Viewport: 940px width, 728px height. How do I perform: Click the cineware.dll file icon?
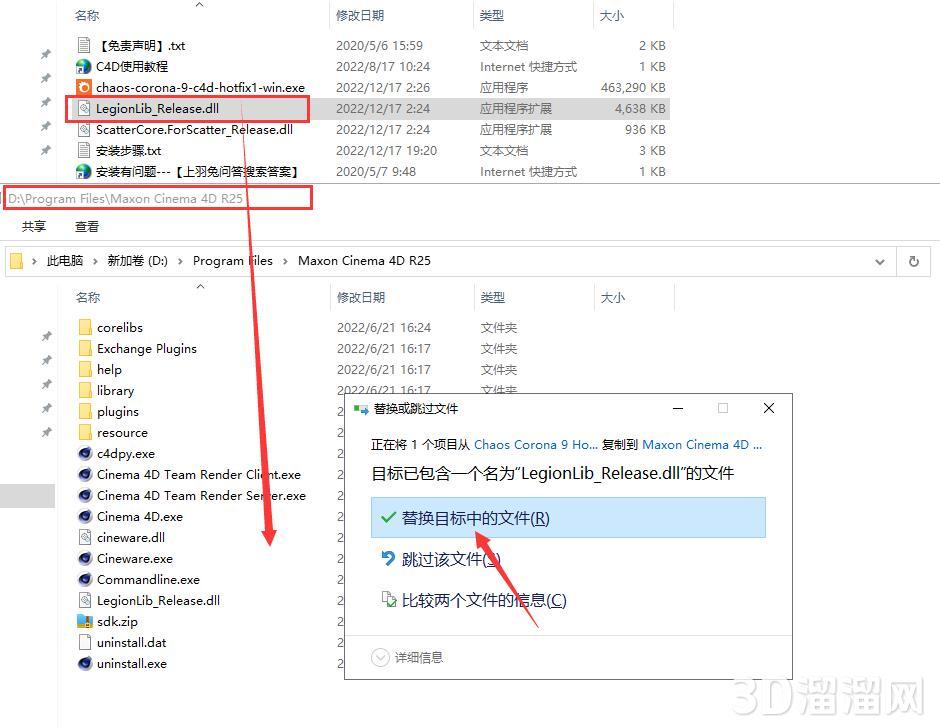click(85, 538)
